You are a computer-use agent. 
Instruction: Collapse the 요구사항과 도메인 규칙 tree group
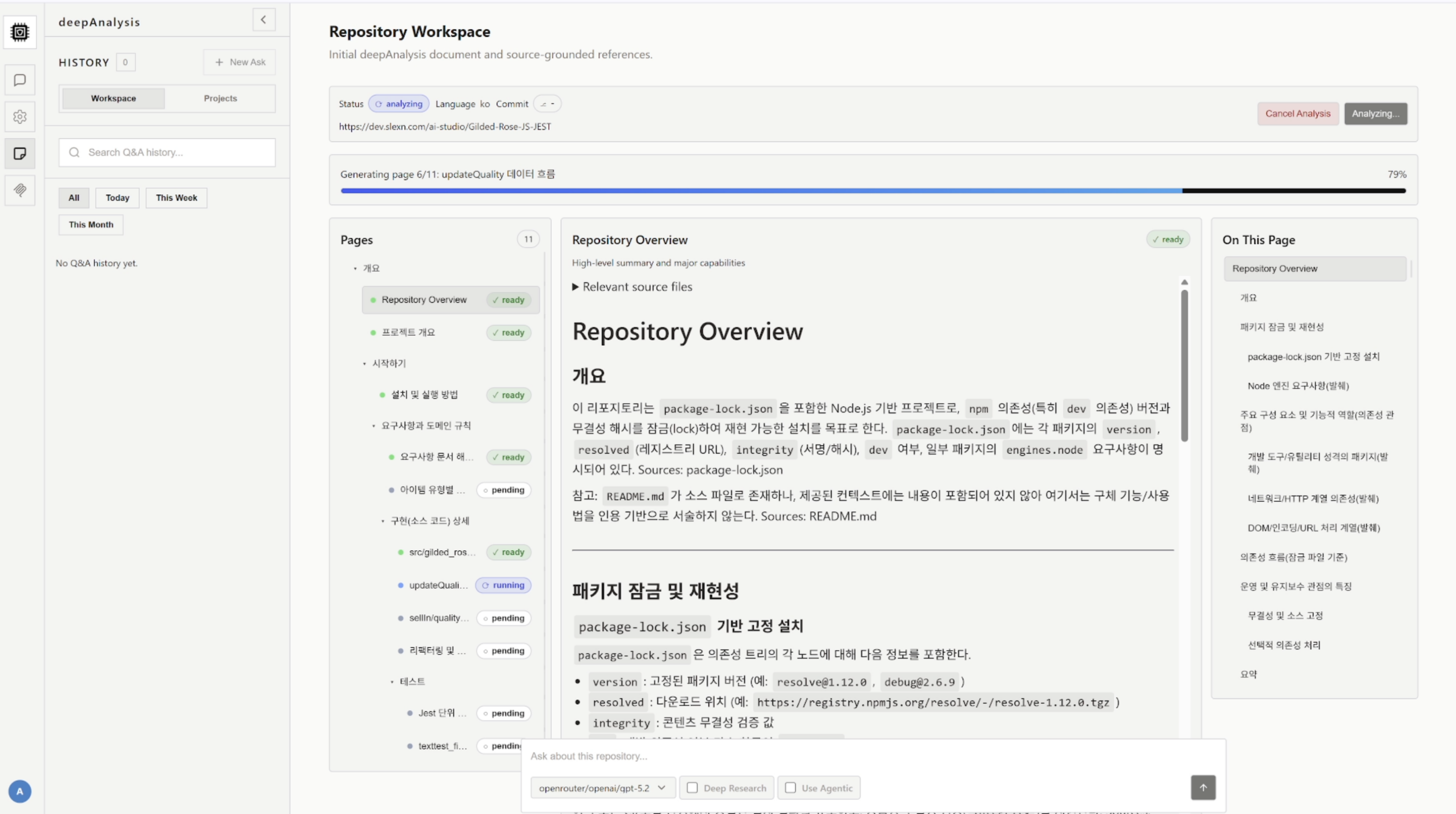(x=373, y=426)
